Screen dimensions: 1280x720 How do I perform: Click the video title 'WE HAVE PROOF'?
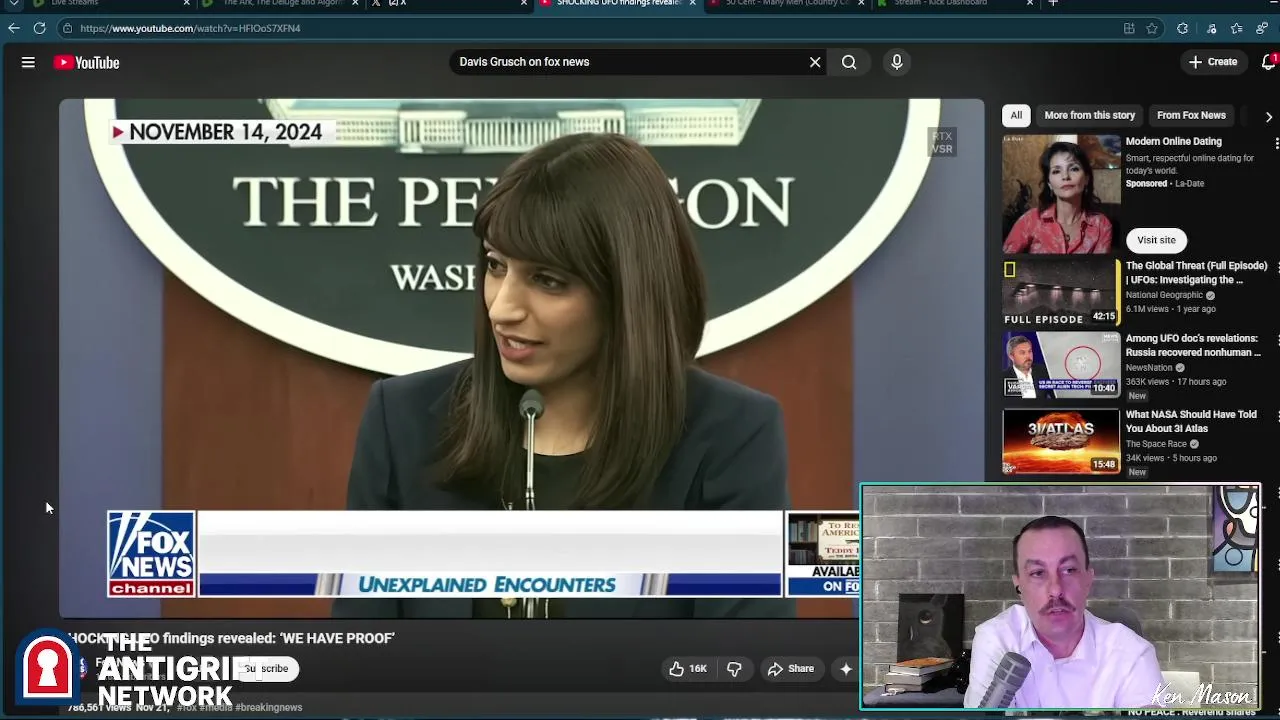pyautogui.click(x=232, y=638)
